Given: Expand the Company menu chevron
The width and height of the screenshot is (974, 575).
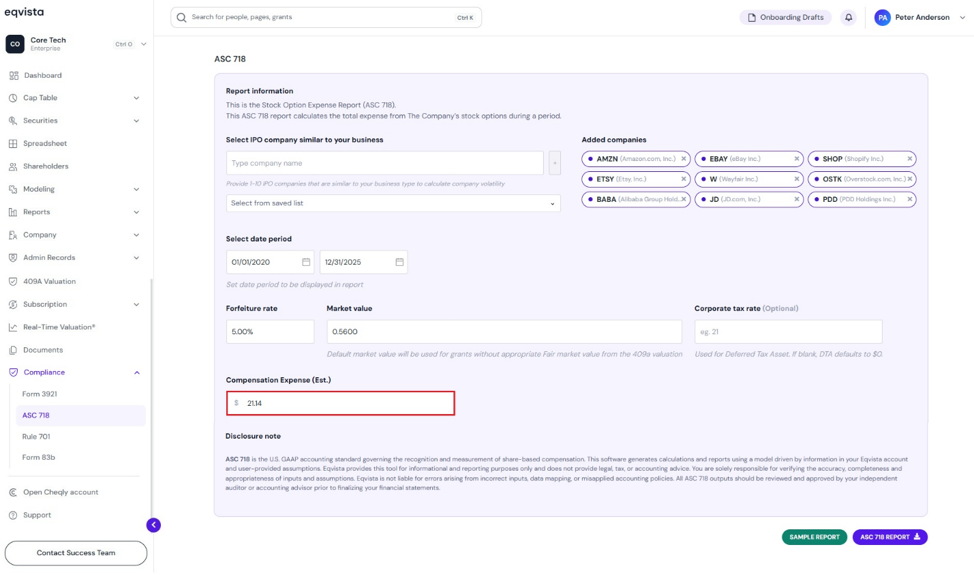Looking at the screenshot, I should coord(136,235).
